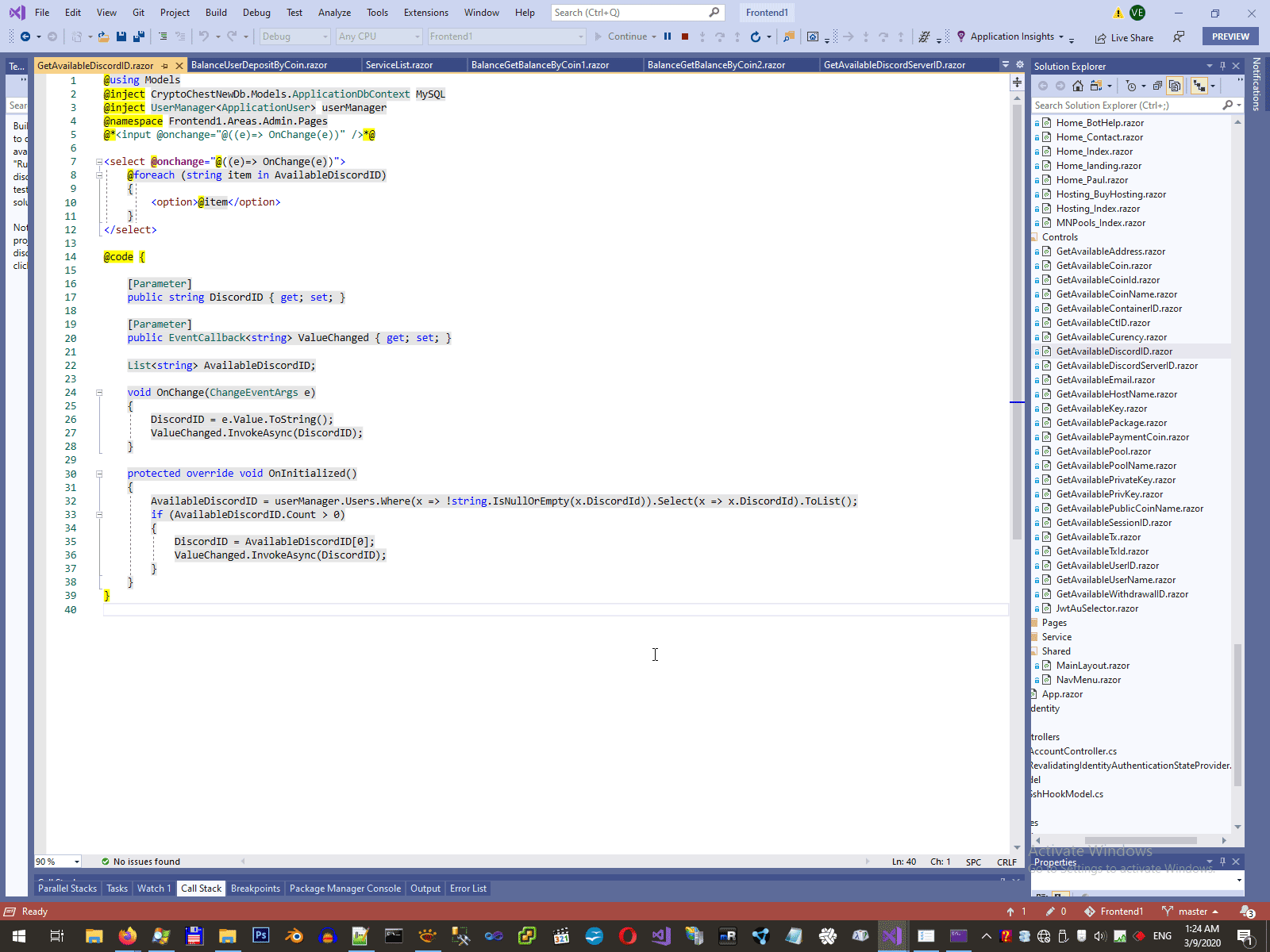Viewport: 1270px width, 952px height.
Task: Click the Restart debugging icon
Action: pyautogui.click(x=756, y=36)
